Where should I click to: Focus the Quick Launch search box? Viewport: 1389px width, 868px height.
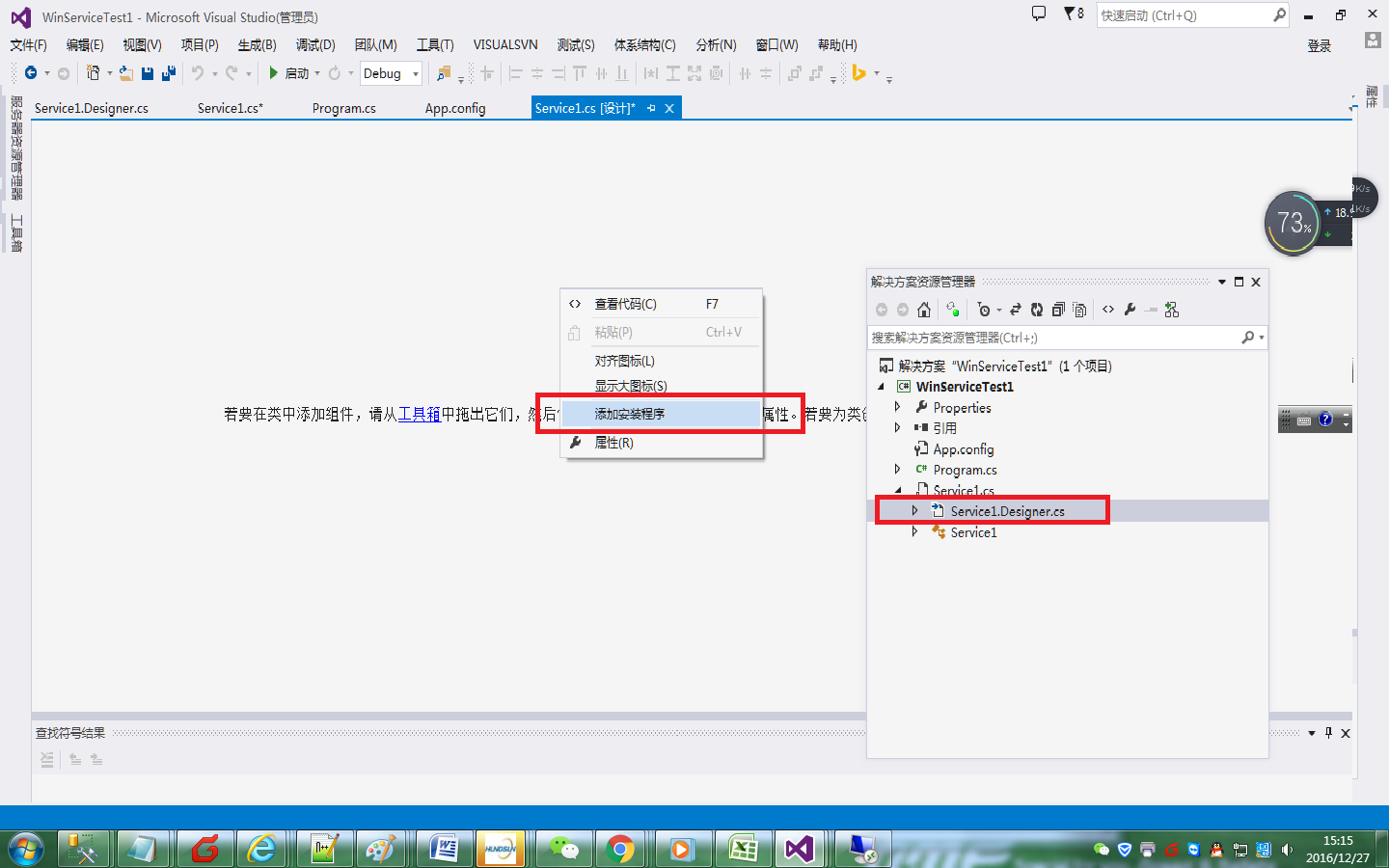(1193, 15)
